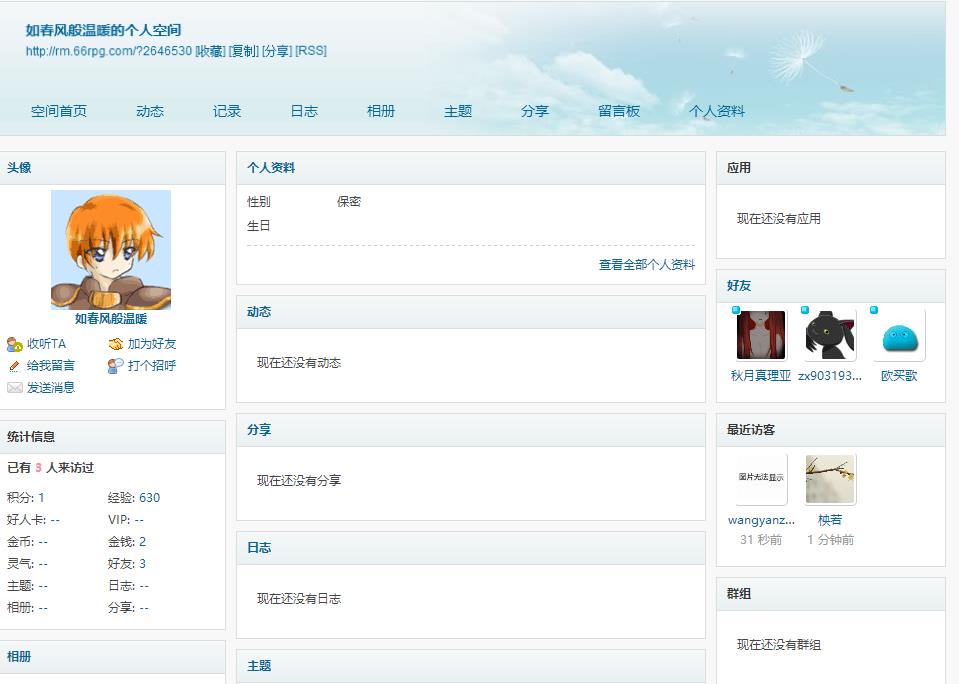Screen dimensions: 959x684
Task: Open 空间首页 navigation tab
Action: click(59, 111)
